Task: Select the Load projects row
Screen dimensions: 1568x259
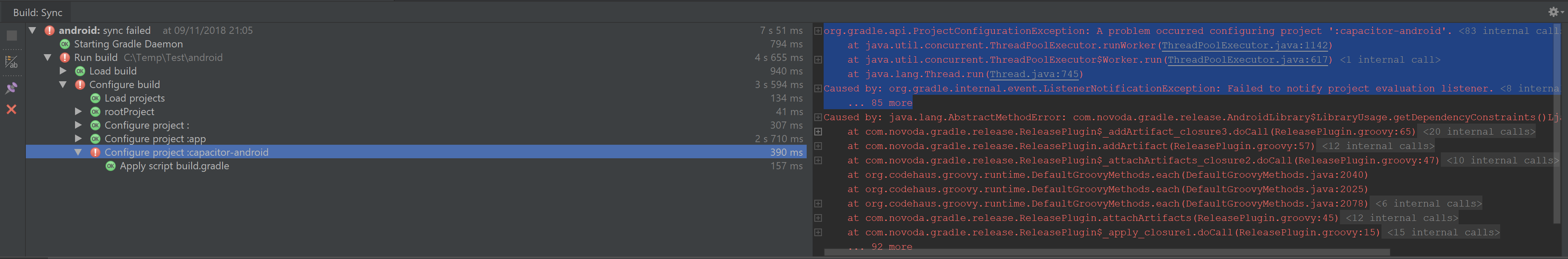Action: [416, 98]
